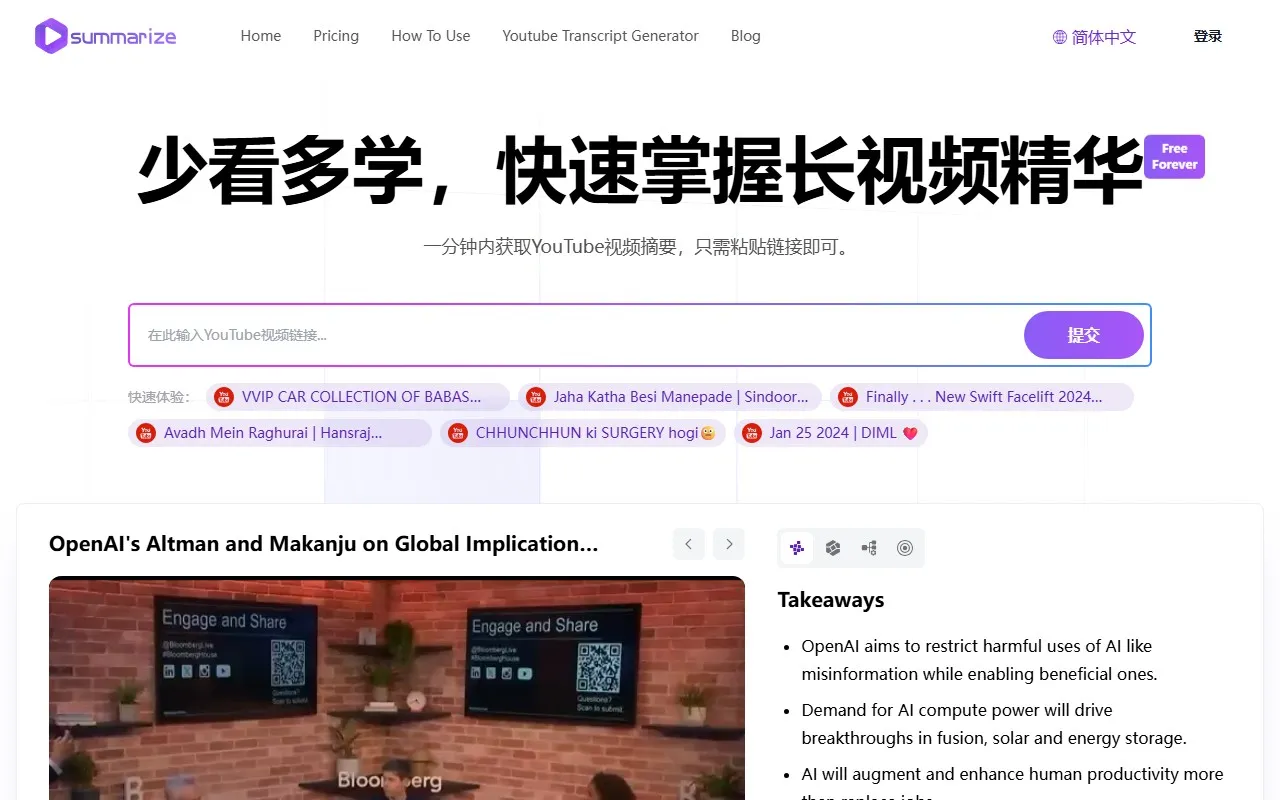Go to next example video arrow
1280x800 pixels.
[x=729, y=544]
